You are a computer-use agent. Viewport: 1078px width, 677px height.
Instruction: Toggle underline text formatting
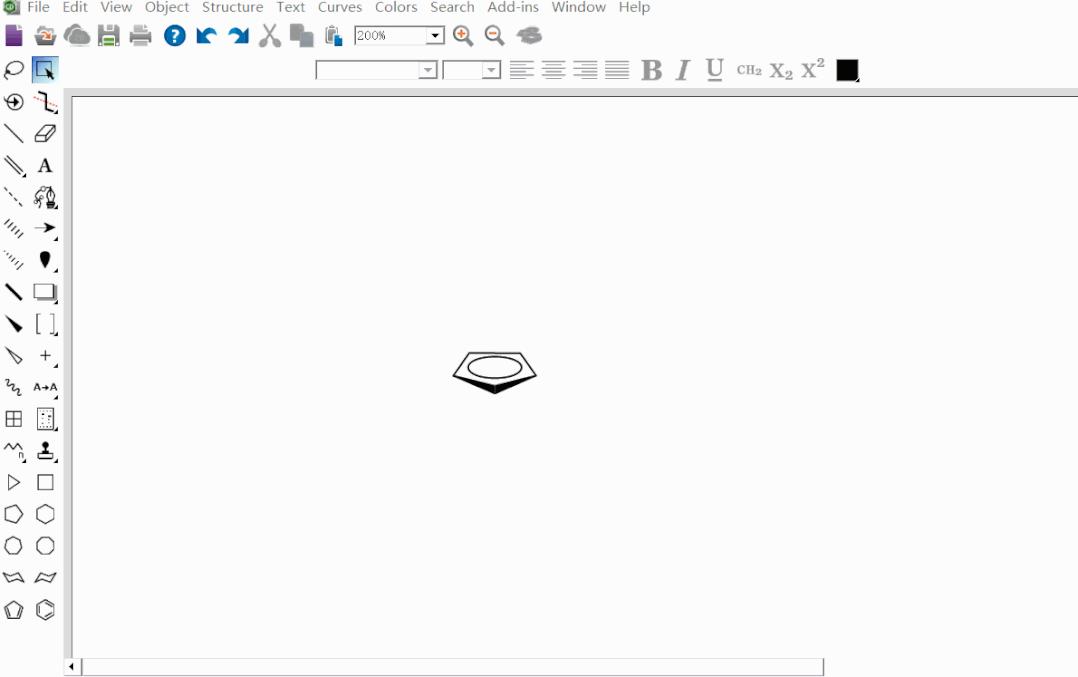click(713, 70)
